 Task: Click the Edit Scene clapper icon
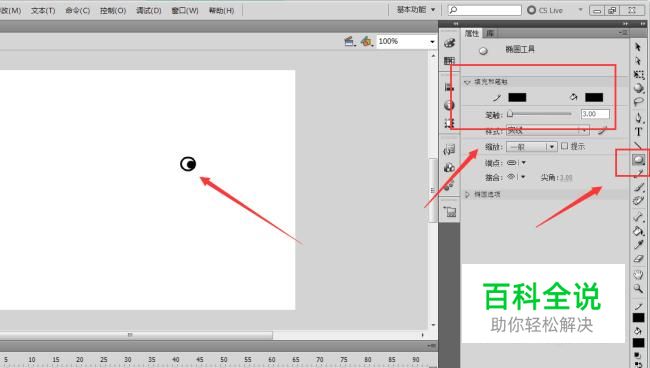point(349,41)
